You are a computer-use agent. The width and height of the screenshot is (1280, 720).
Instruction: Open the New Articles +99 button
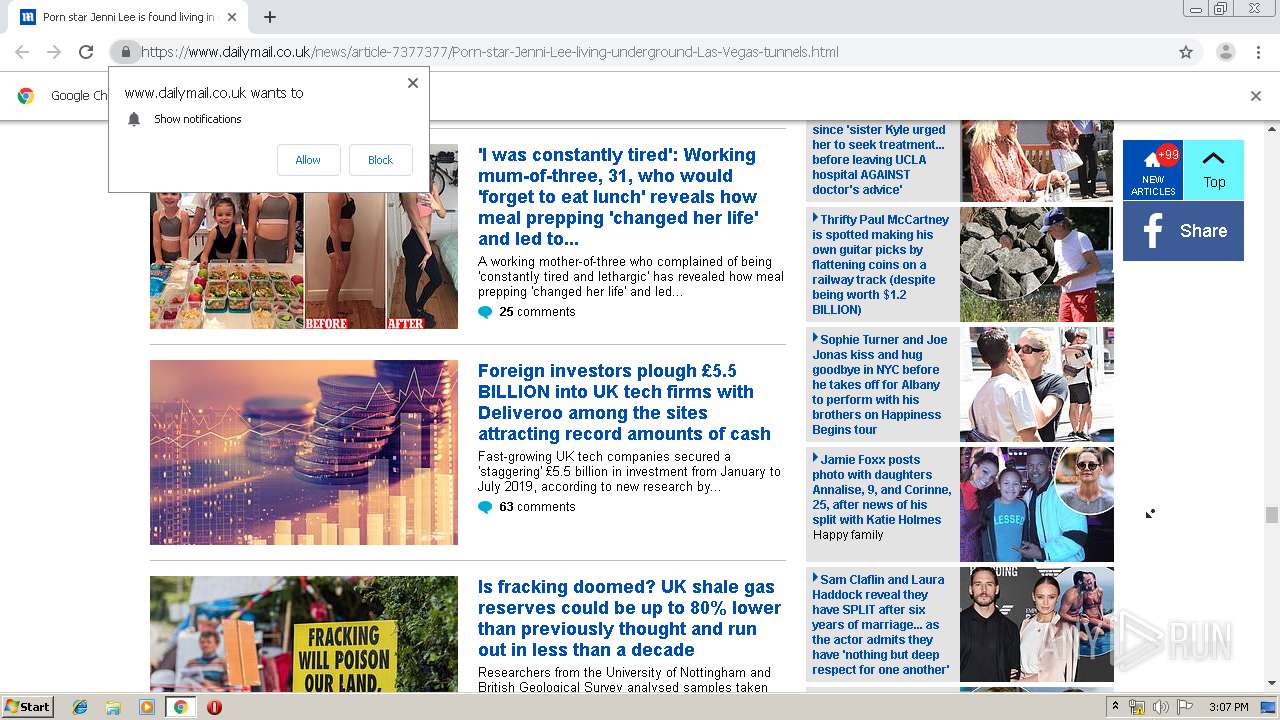pyautogui.click(x=1153, y=170)
